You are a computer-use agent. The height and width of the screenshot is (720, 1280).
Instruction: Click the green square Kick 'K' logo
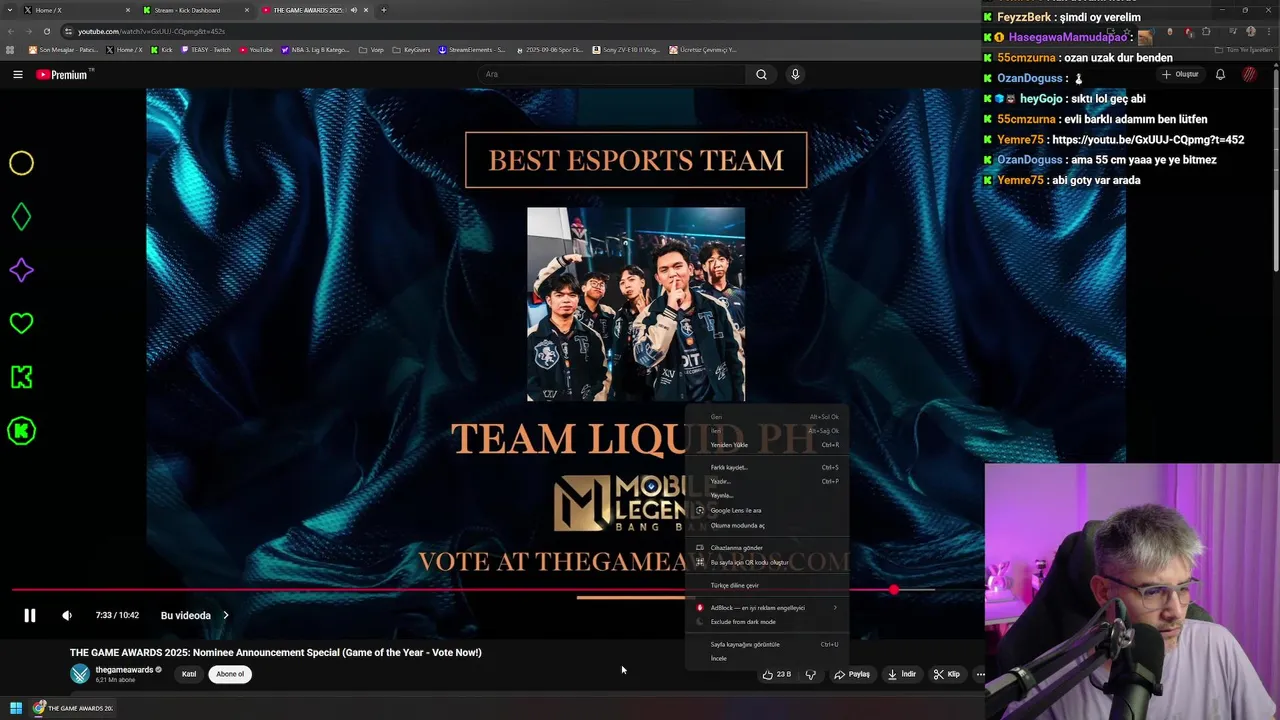(21, 377)
